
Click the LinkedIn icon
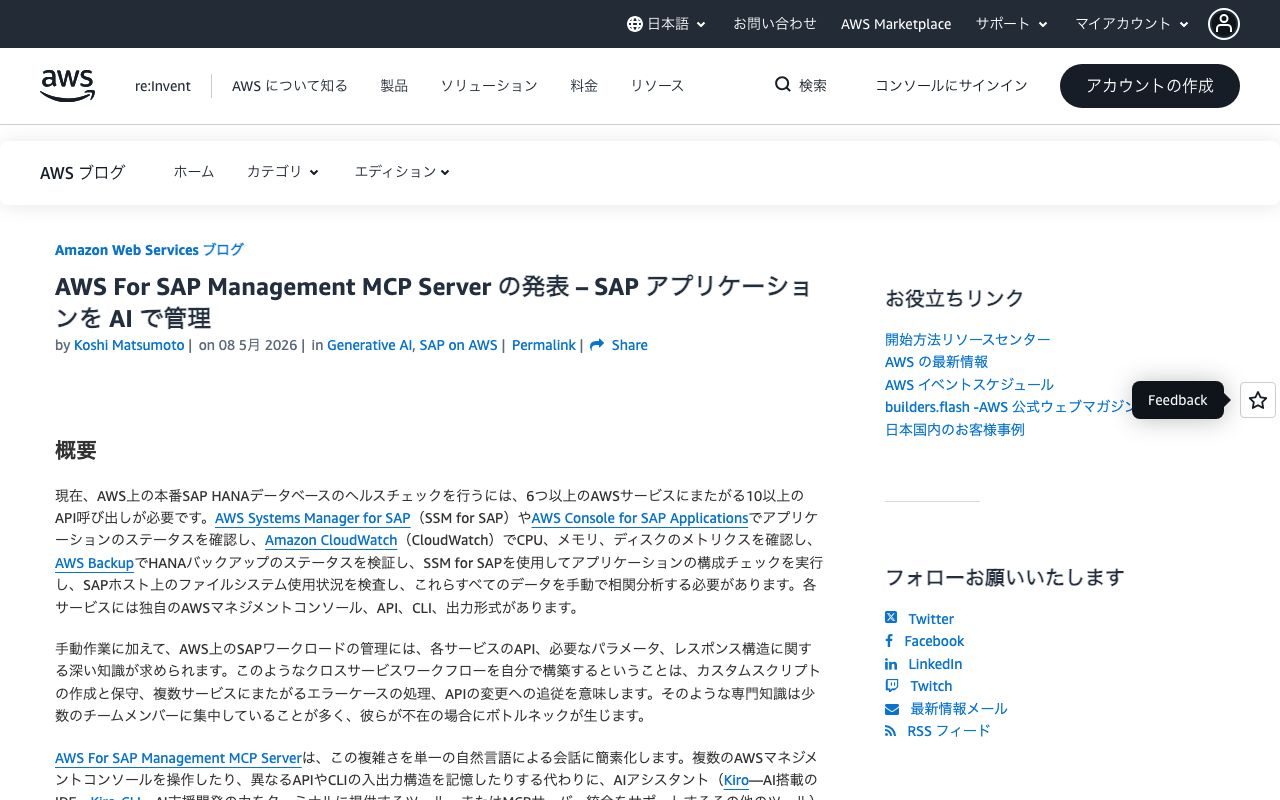pyautogui.click(x=891, y=664)
